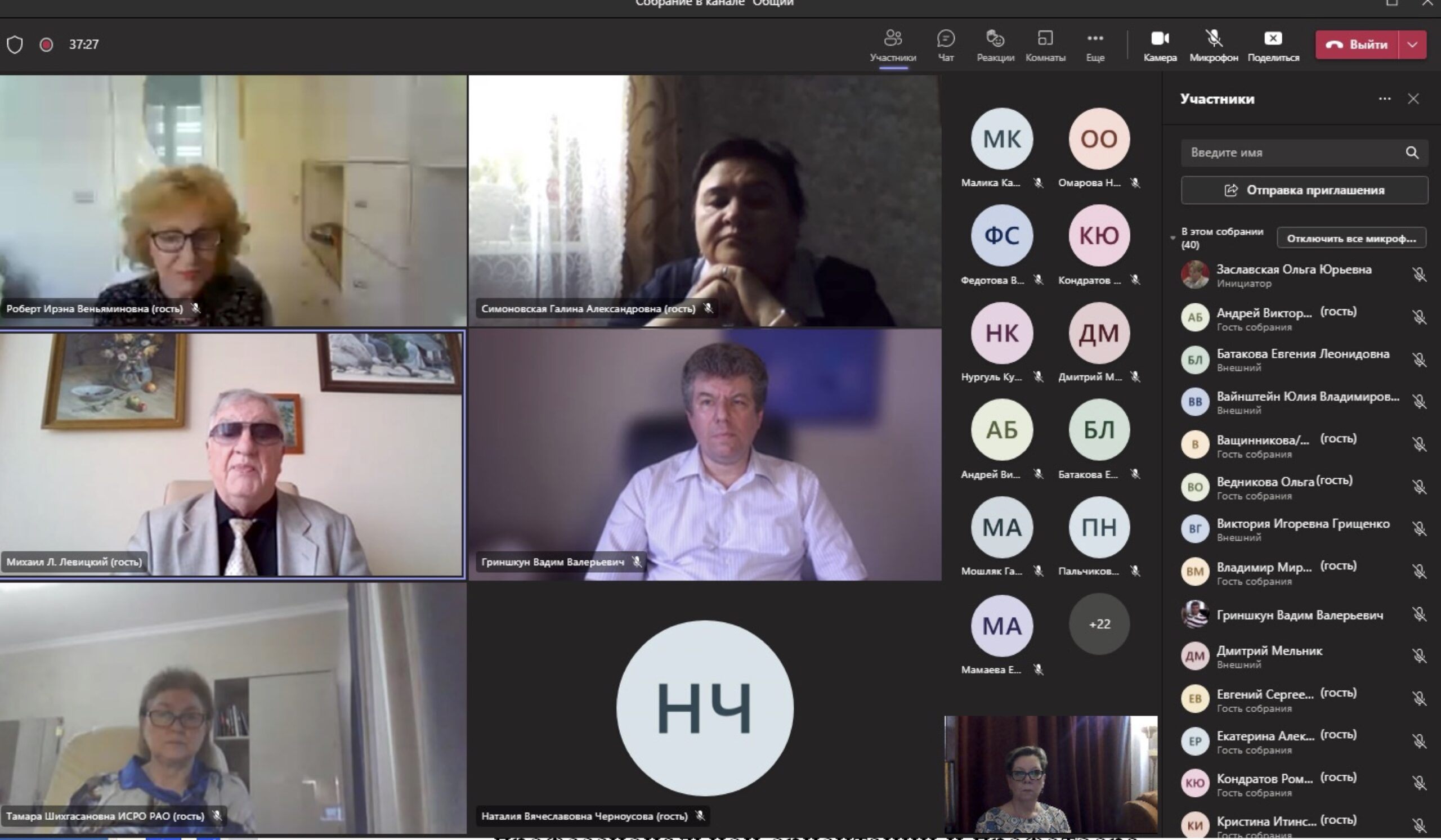Open the More (Еще) options menu

pos(1095,39)
